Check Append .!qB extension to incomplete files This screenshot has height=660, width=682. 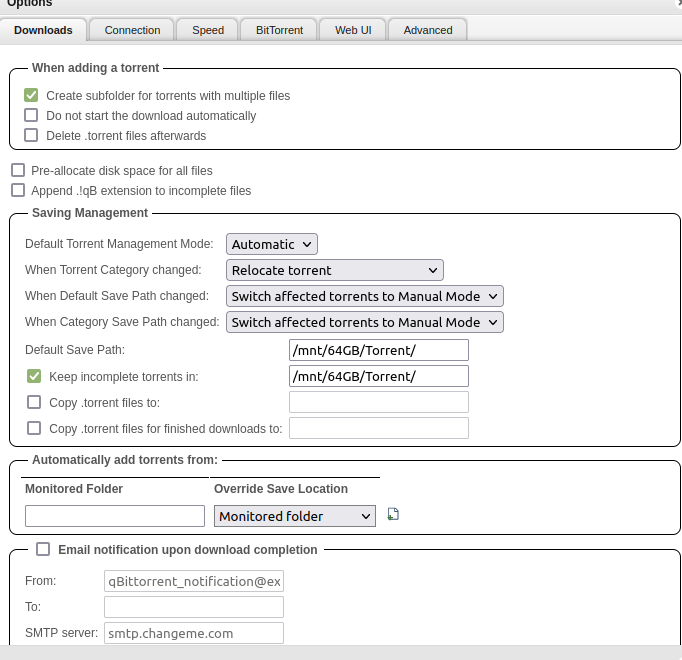pyautogui.click(x=18, y=190)
